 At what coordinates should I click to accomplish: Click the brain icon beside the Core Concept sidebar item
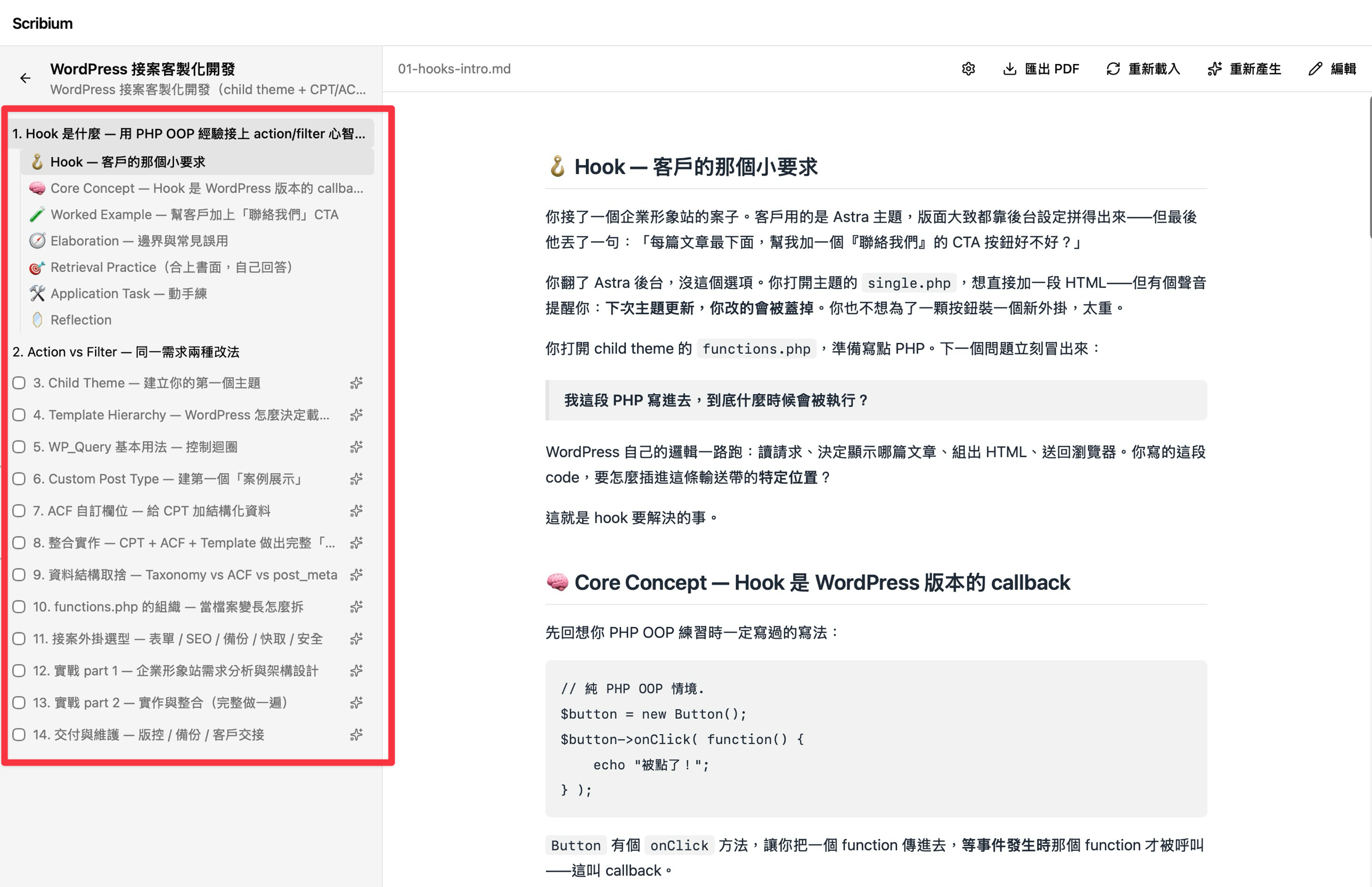pos(37,189)
